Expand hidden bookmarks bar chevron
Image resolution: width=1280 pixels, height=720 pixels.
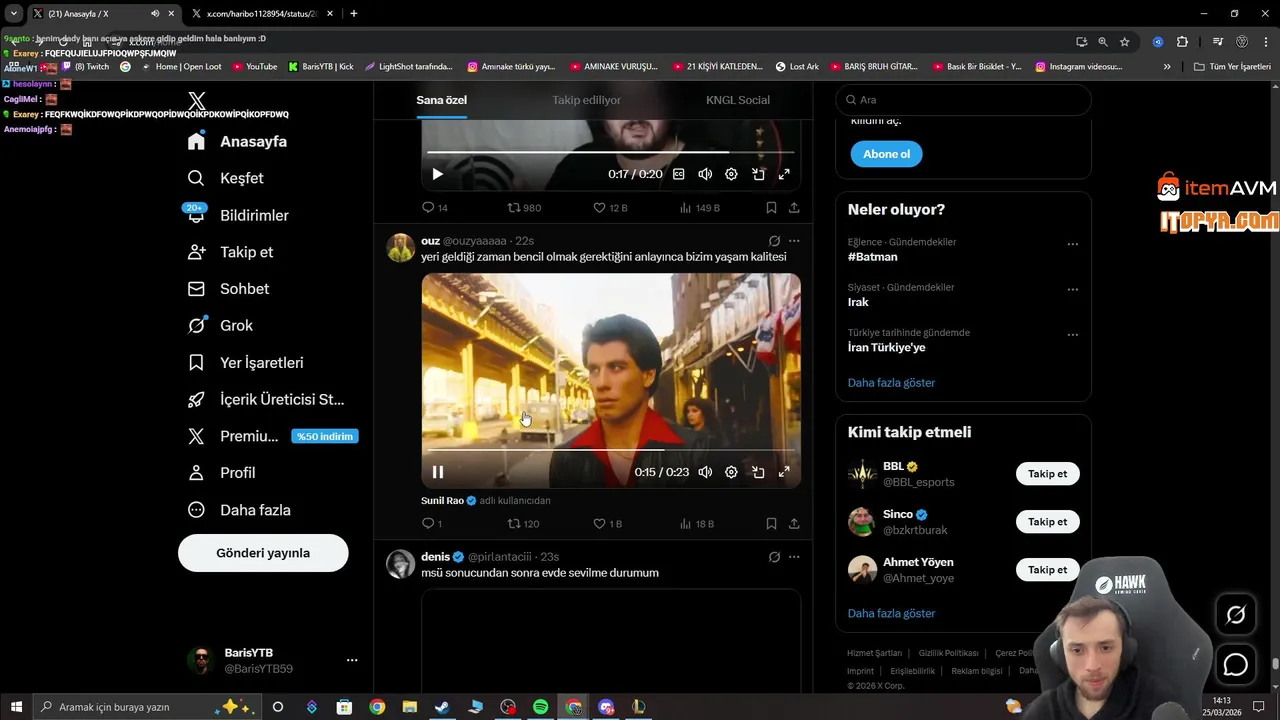(1167, 67)
